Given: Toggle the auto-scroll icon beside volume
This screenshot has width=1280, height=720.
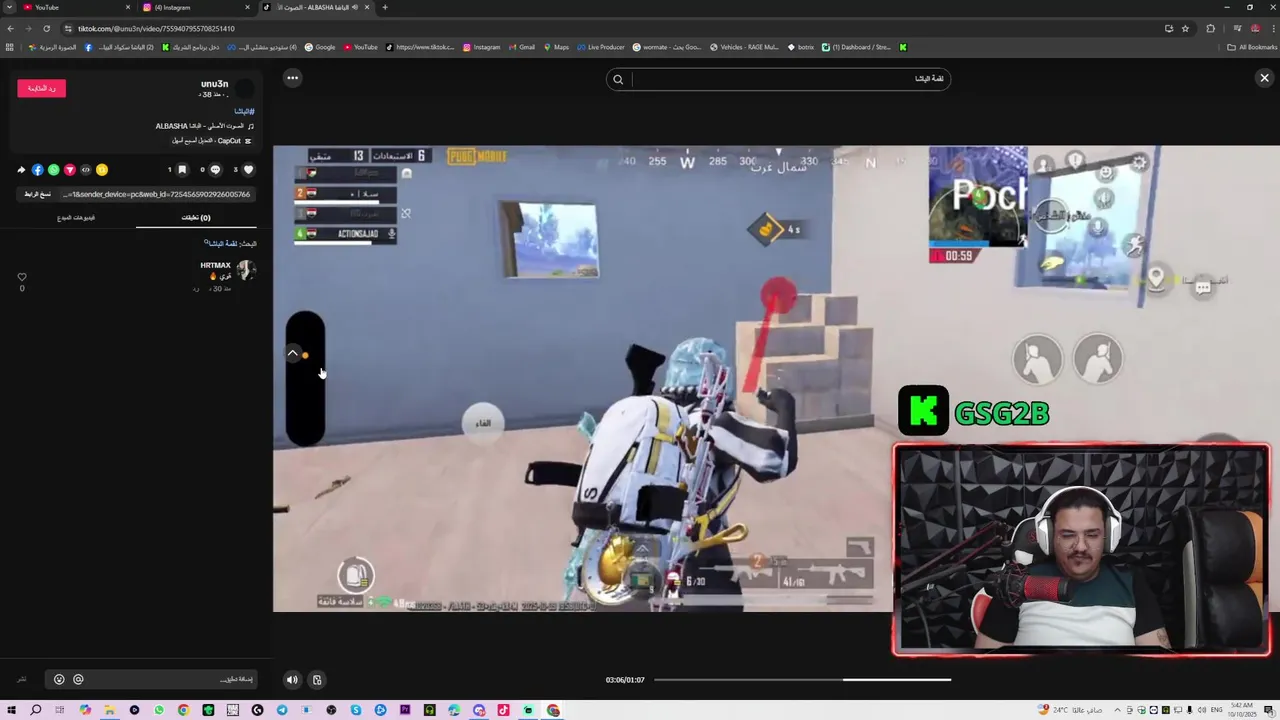Looking at the screenshot, I should coord(317,680).
